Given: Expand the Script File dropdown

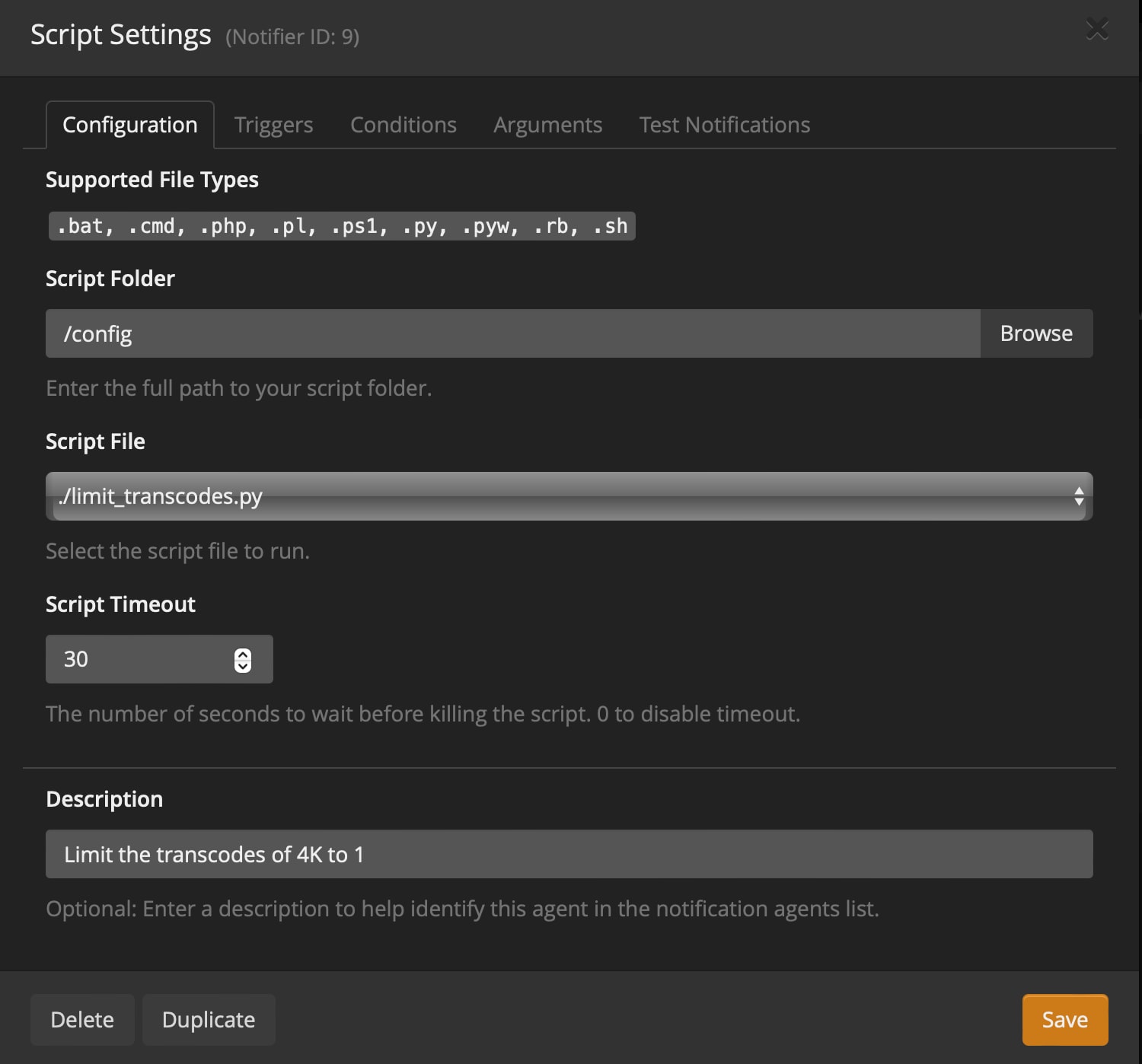Looking at the screenshot, I should [x=569, y=496].
